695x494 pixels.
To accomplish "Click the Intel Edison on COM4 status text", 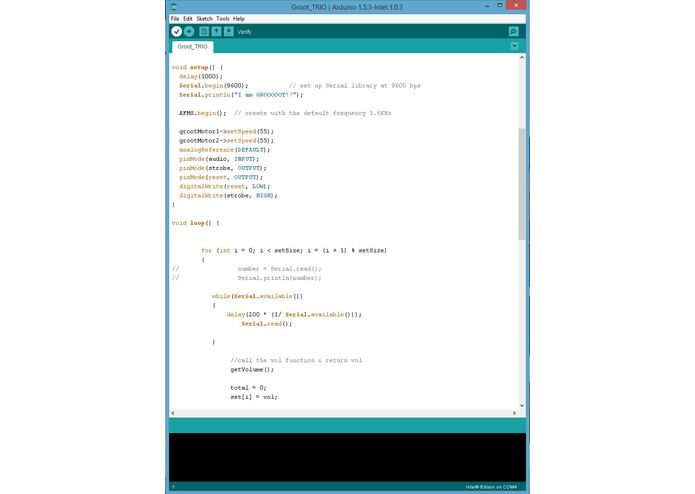I will (x=491, y=487).
